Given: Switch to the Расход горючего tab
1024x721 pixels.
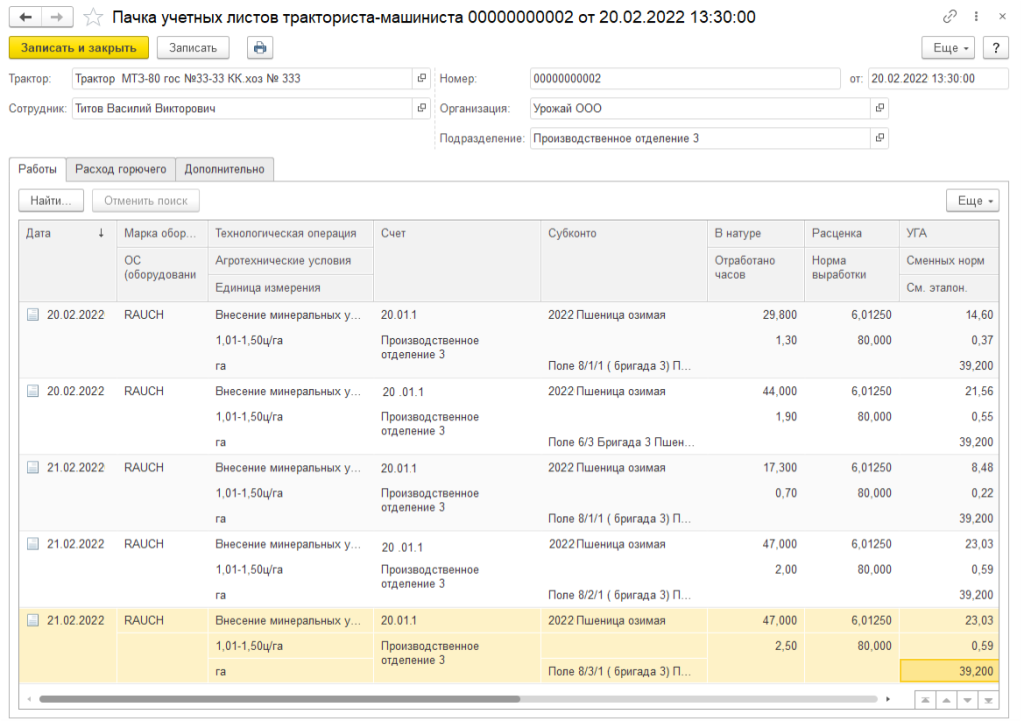Looking at the screenshot, I should click(x=121, y=170).
